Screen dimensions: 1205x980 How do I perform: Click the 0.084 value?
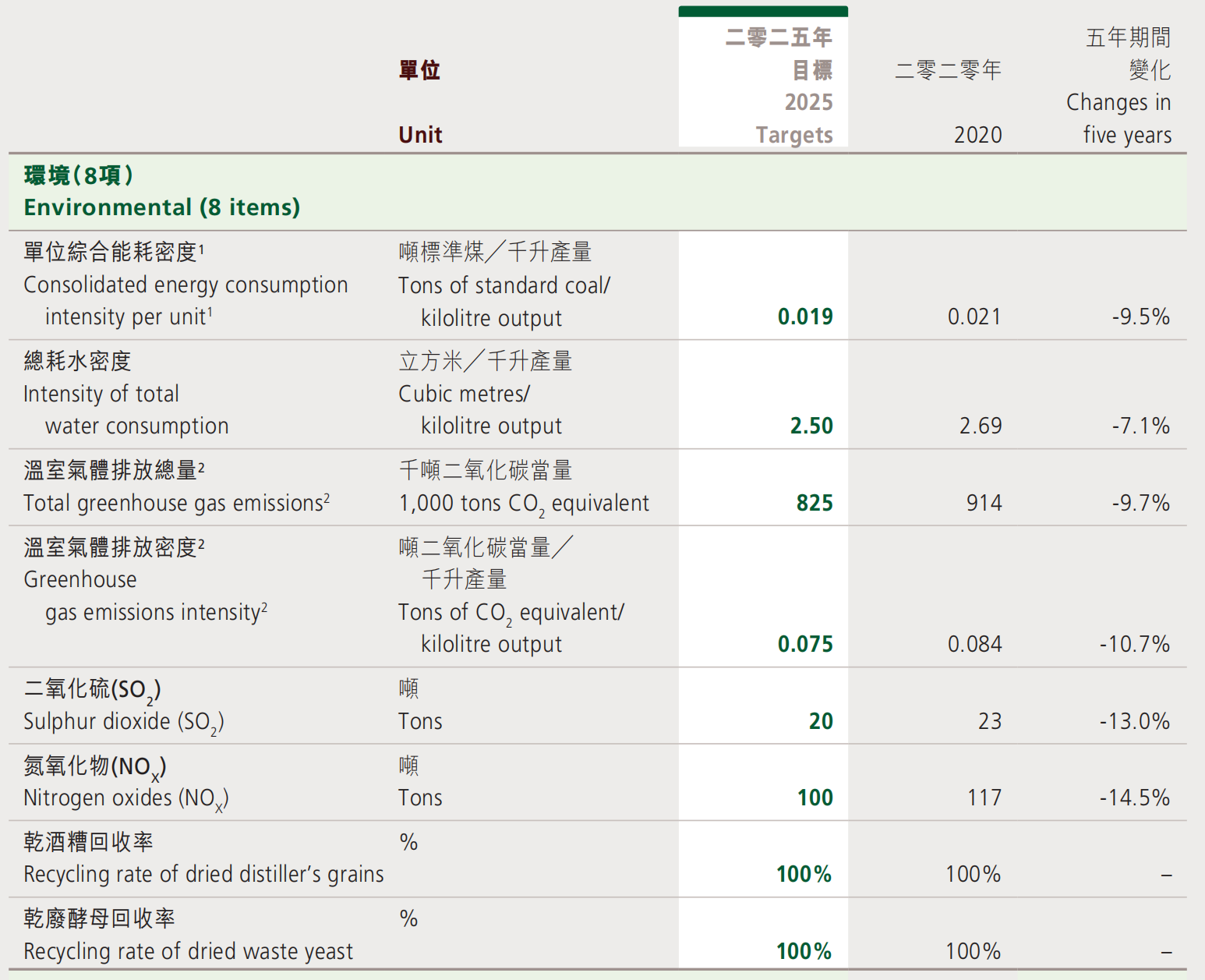(974, 644)
